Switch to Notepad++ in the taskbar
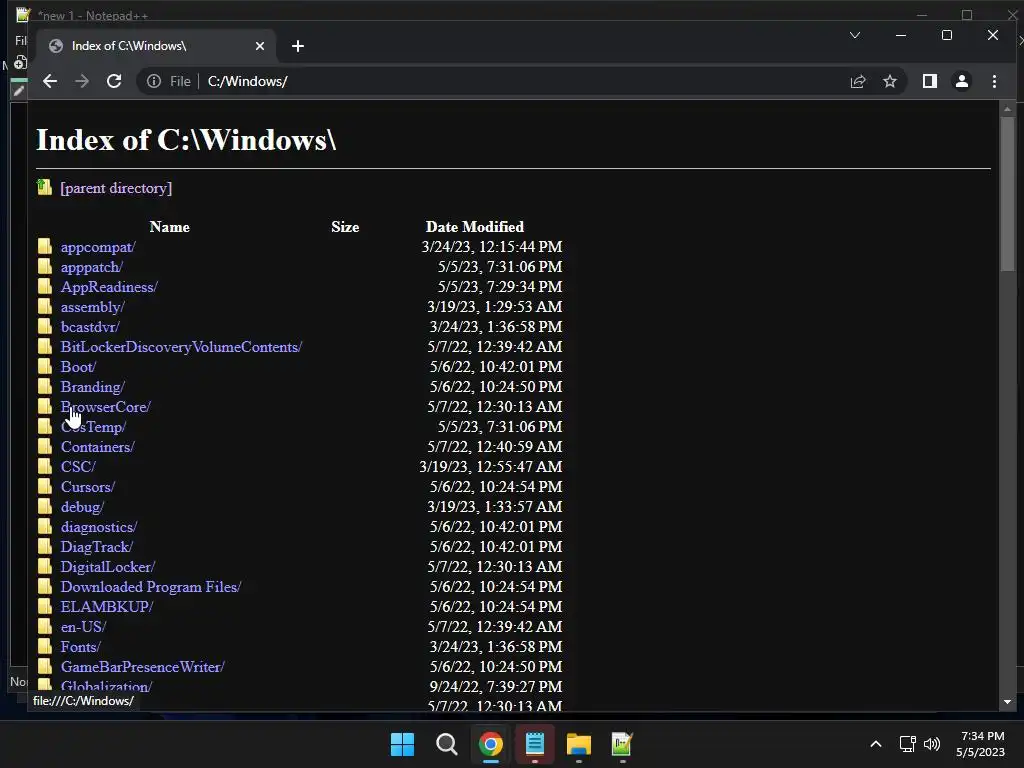 622,744
